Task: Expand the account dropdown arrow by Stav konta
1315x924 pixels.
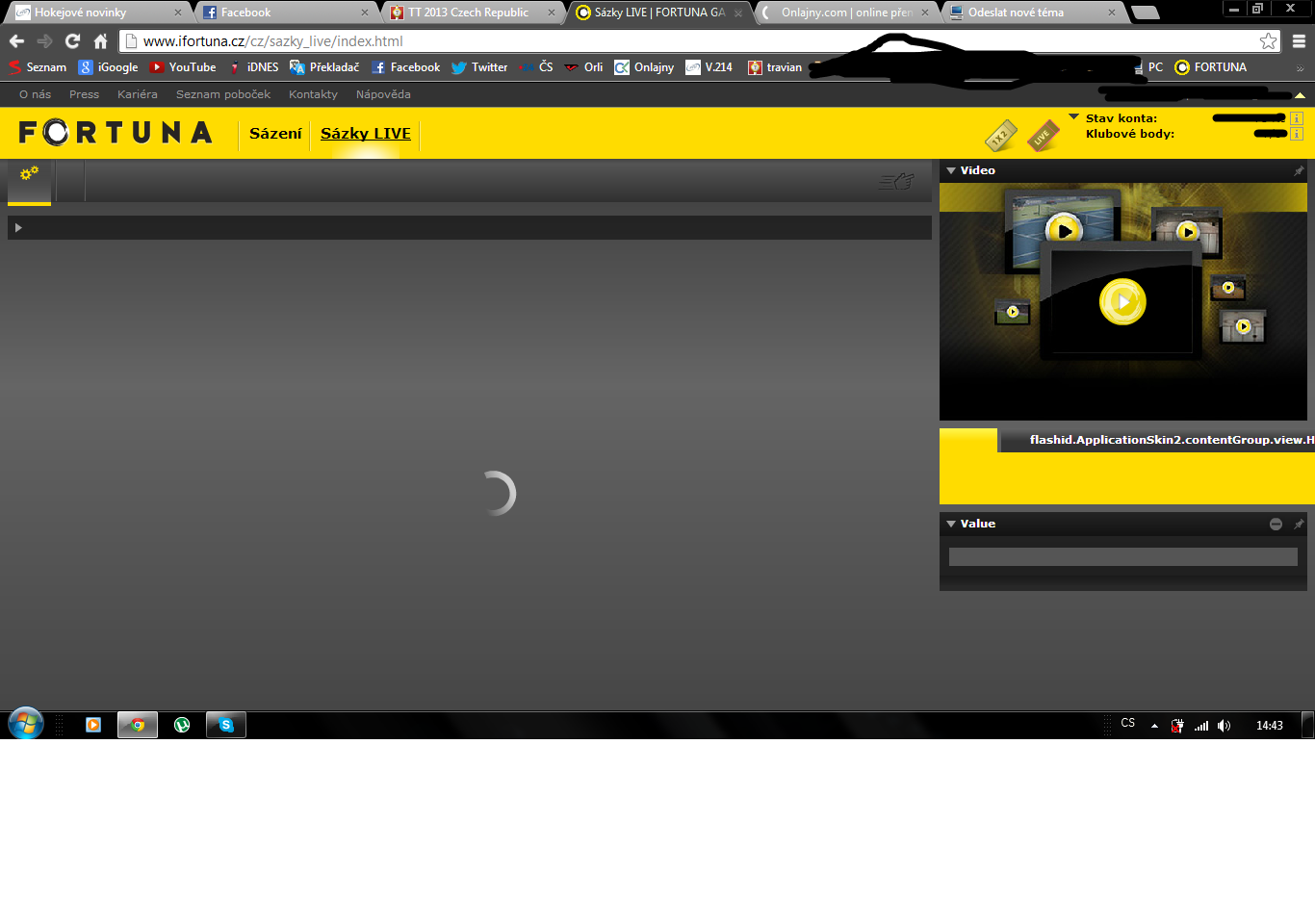Action: [x=1073, y=116]
